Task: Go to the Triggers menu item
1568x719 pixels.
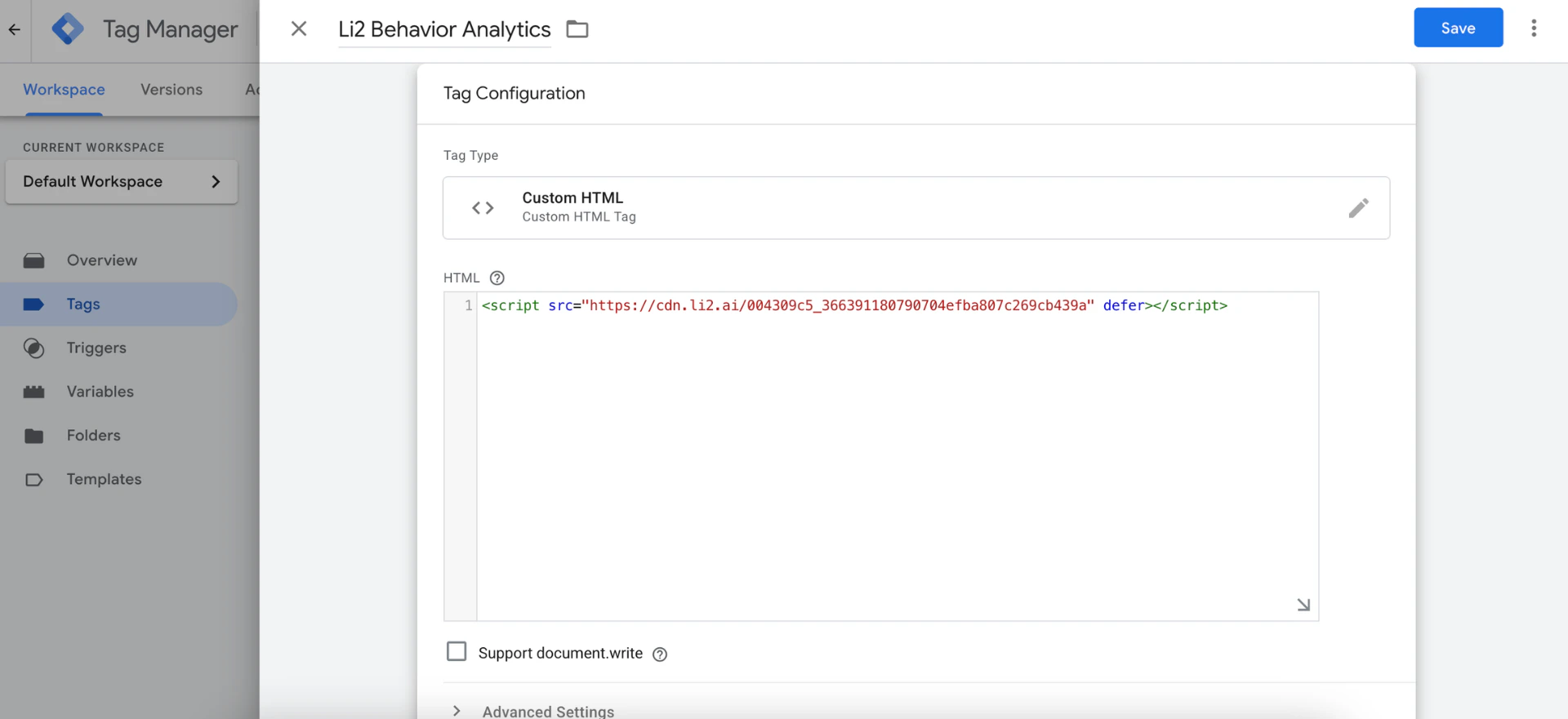Action: 118,348
